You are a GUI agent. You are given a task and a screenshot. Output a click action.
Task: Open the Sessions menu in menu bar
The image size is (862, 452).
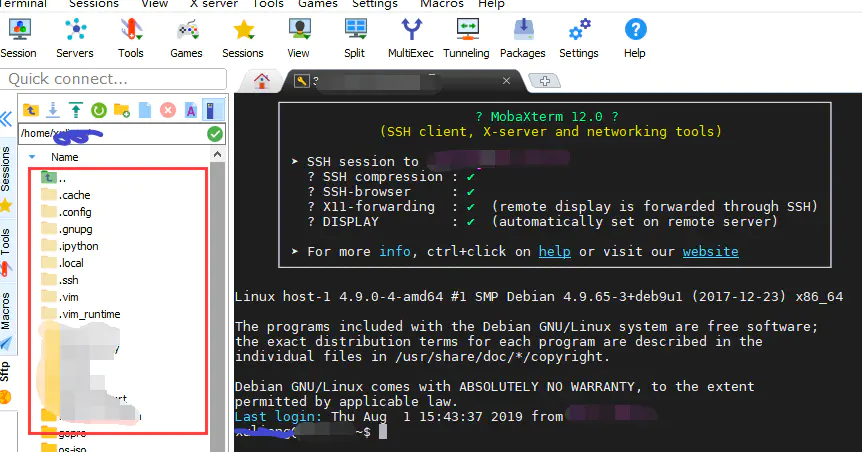click(x=93, y=4)
